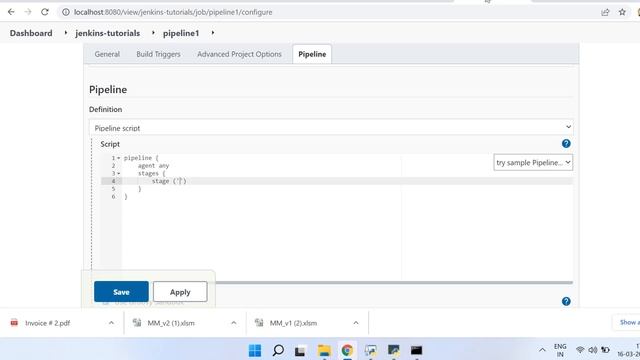Open the terminal app in taskbar
This screenshot has width=640, height=360.
pyautogui.click(x=417, y=350)
